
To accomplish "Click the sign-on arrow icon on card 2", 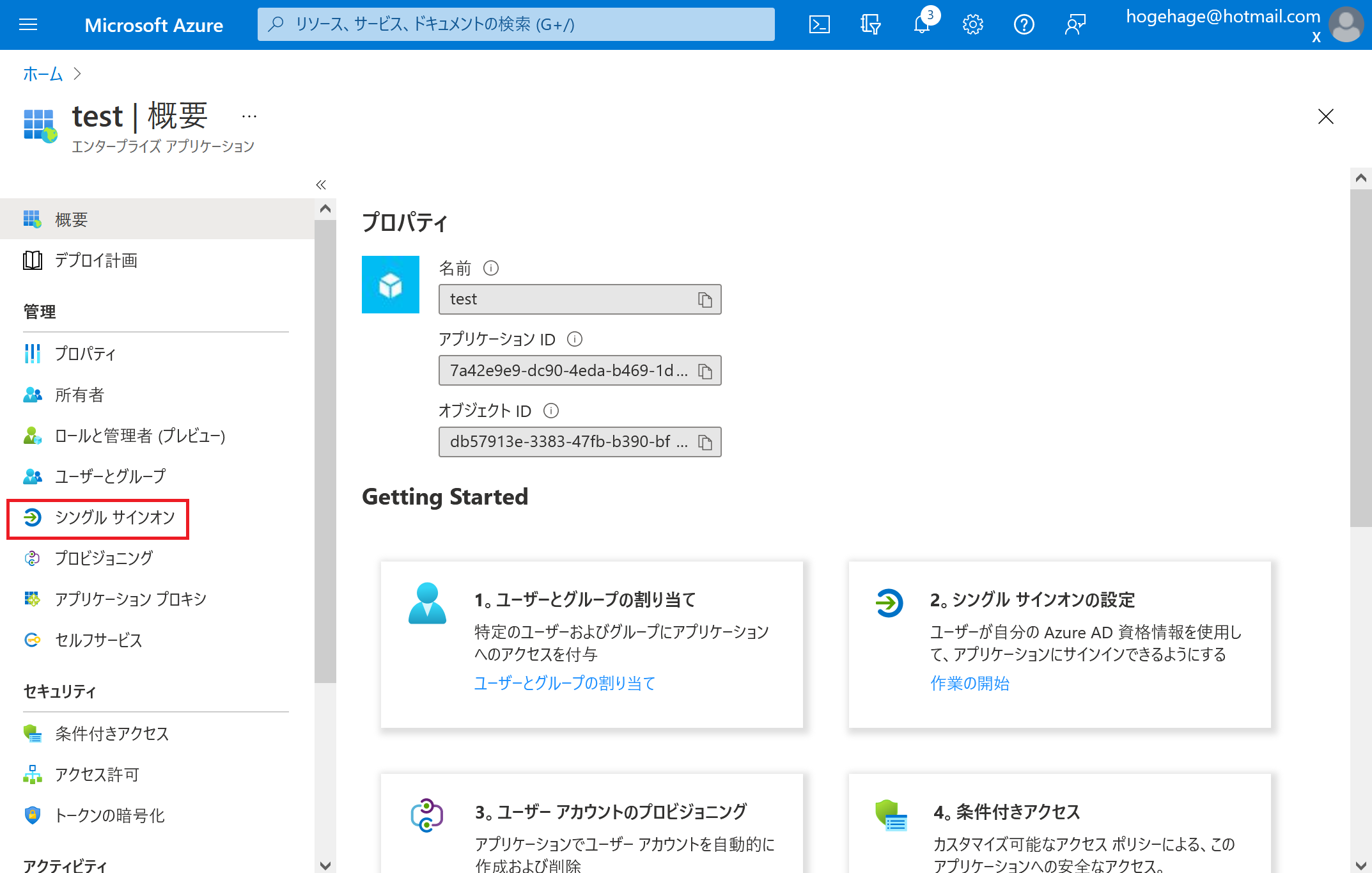I will click(x=889, y=603).
